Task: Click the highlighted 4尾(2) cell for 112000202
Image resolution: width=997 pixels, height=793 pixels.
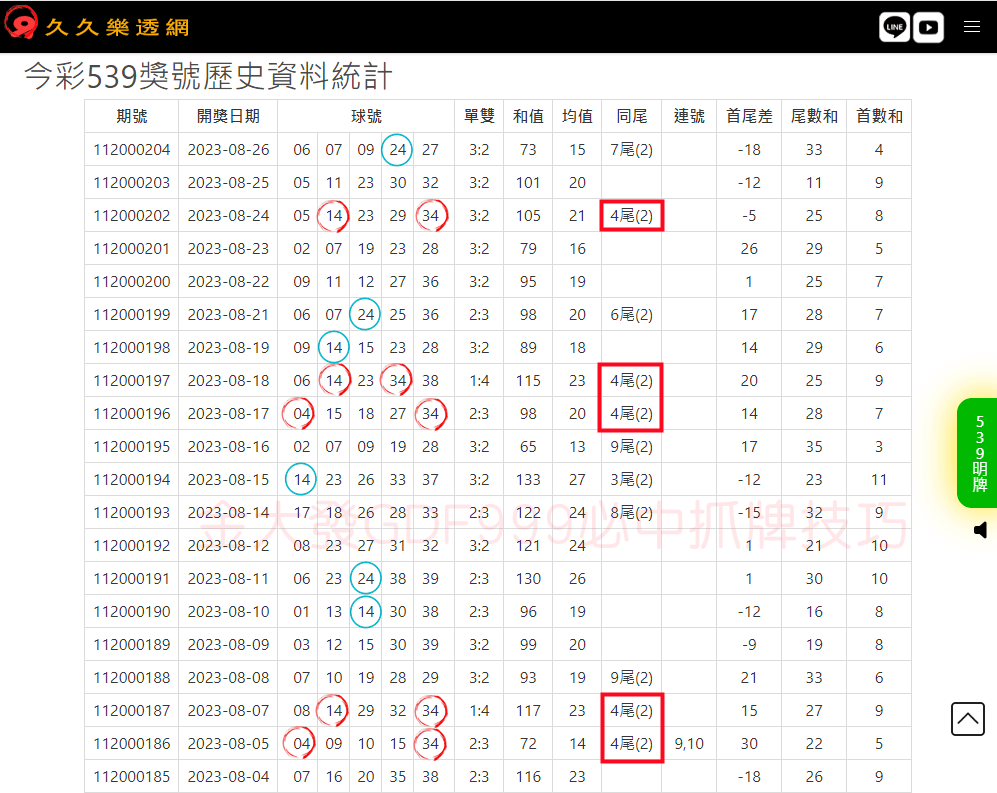Action: [x=631, y=215]
